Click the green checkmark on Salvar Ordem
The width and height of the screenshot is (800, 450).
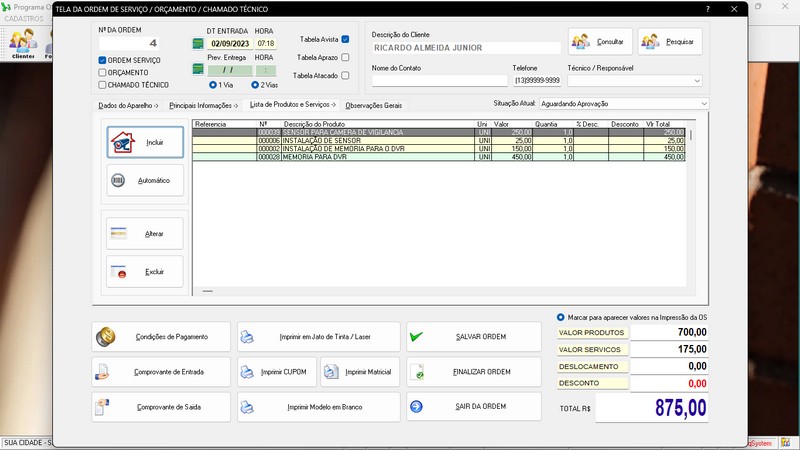(x=417, y=337)
